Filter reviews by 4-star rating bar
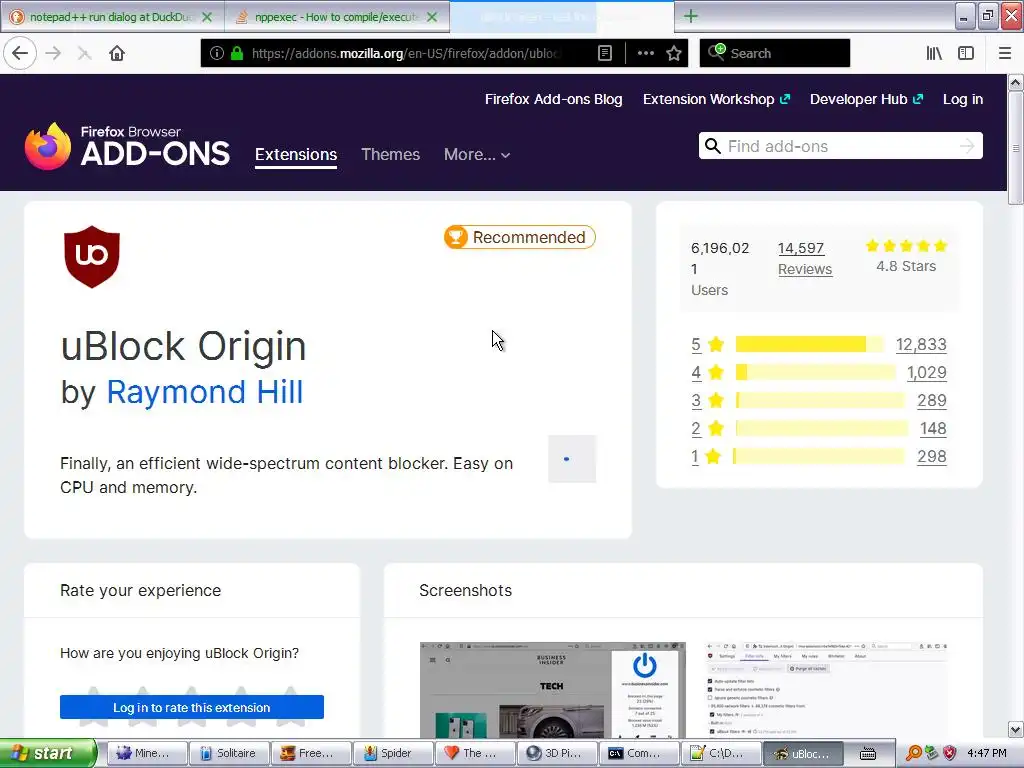Viewport: 1024px width, 768px height. pos(815,372)
